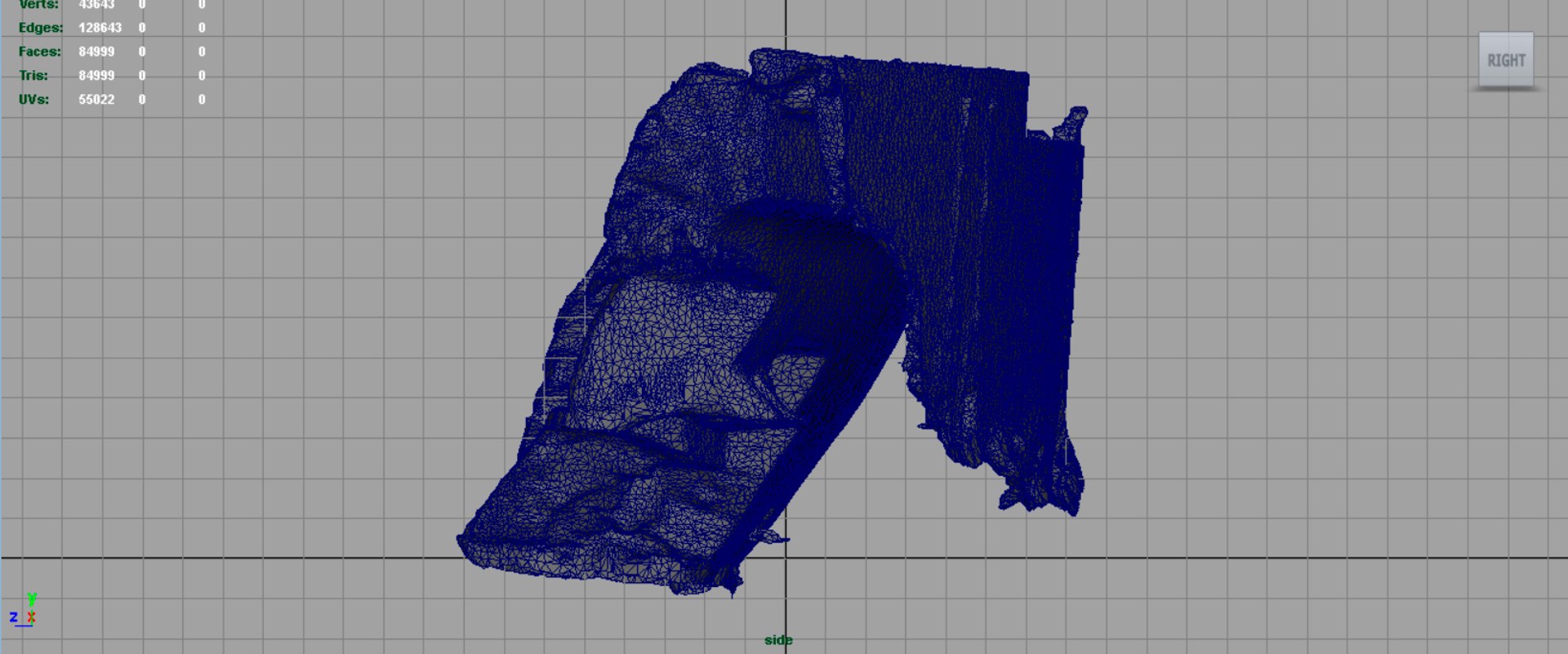The width and height of the screenshot is (1568, 654).
Task: Click the 'side' camera name label
Action: coord(778,640)
